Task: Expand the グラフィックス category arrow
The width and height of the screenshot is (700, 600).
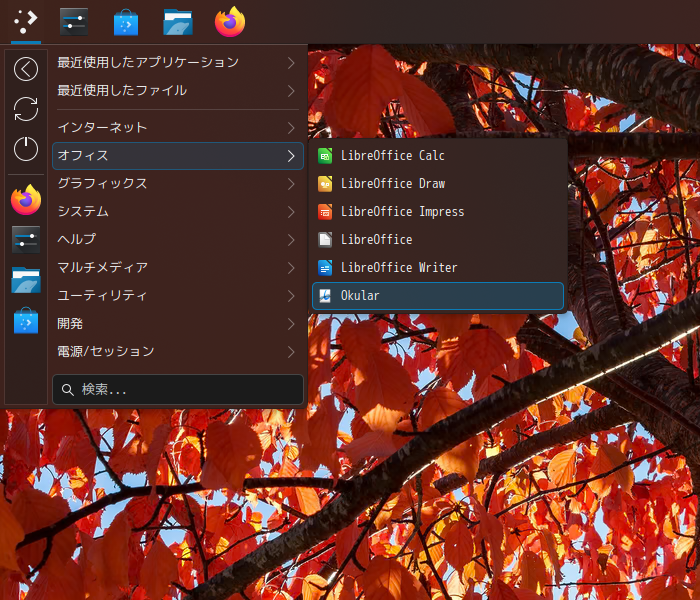Action: (x=291, y=184)
